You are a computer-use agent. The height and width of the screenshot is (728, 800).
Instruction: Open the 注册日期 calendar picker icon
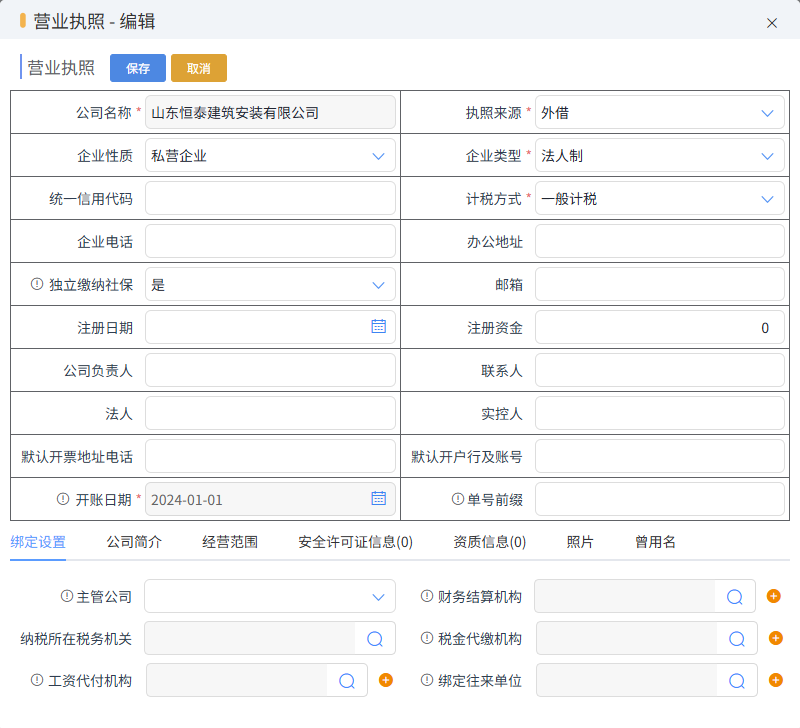[379, 327]
